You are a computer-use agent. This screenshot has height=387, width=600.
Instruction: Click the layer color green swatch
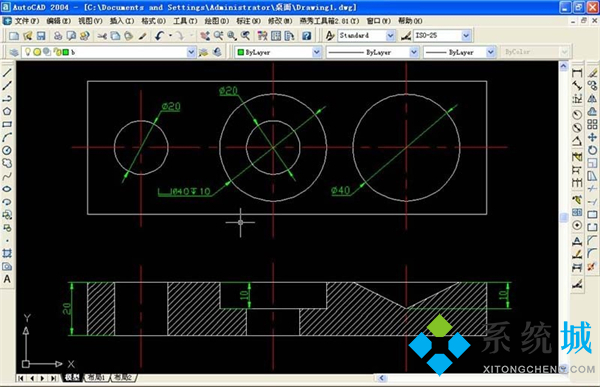66,52
